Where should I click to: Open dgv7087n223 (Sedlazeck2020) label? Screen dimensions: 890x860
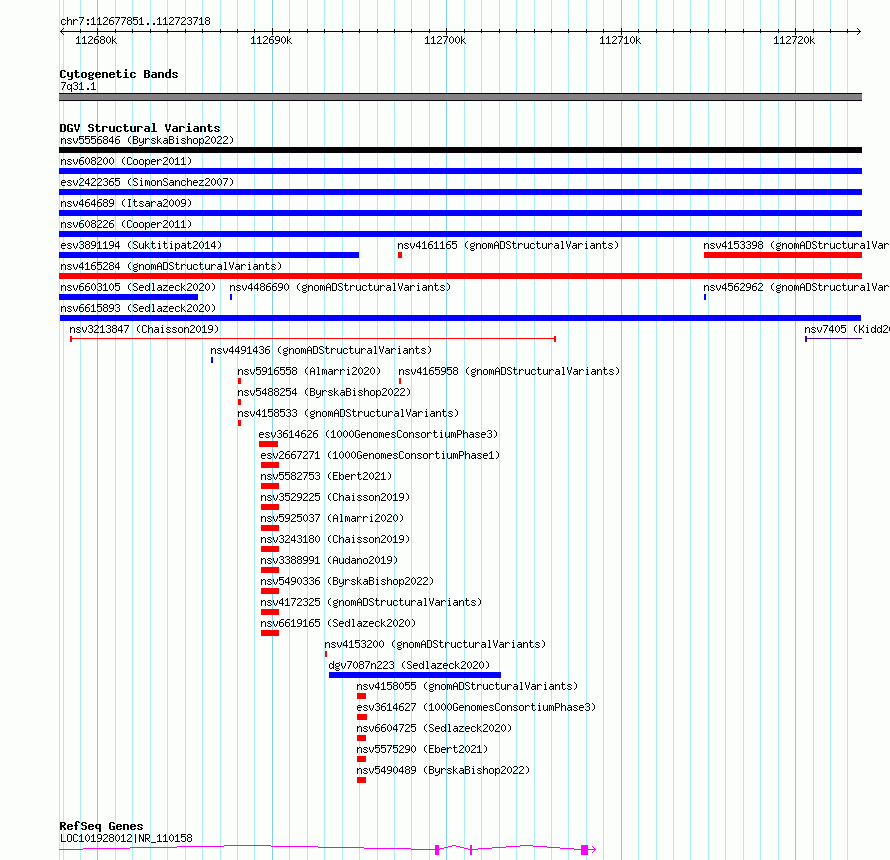pos(409,665)
